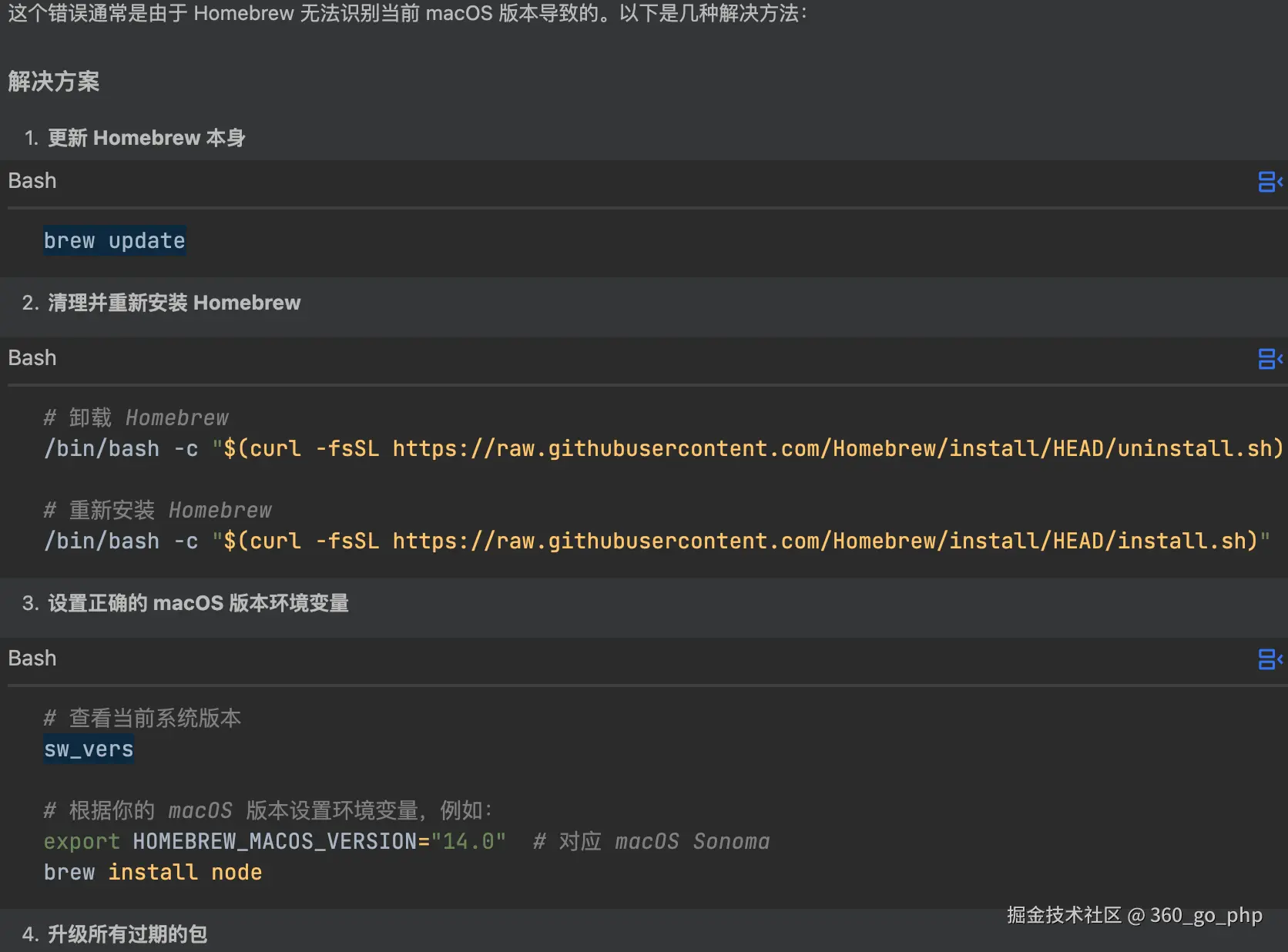The width and height of the screenshot is (1288, 952).
Task: Click the export HOMEBREW_MACOS_VERSION line
Action: coord(274,842)
